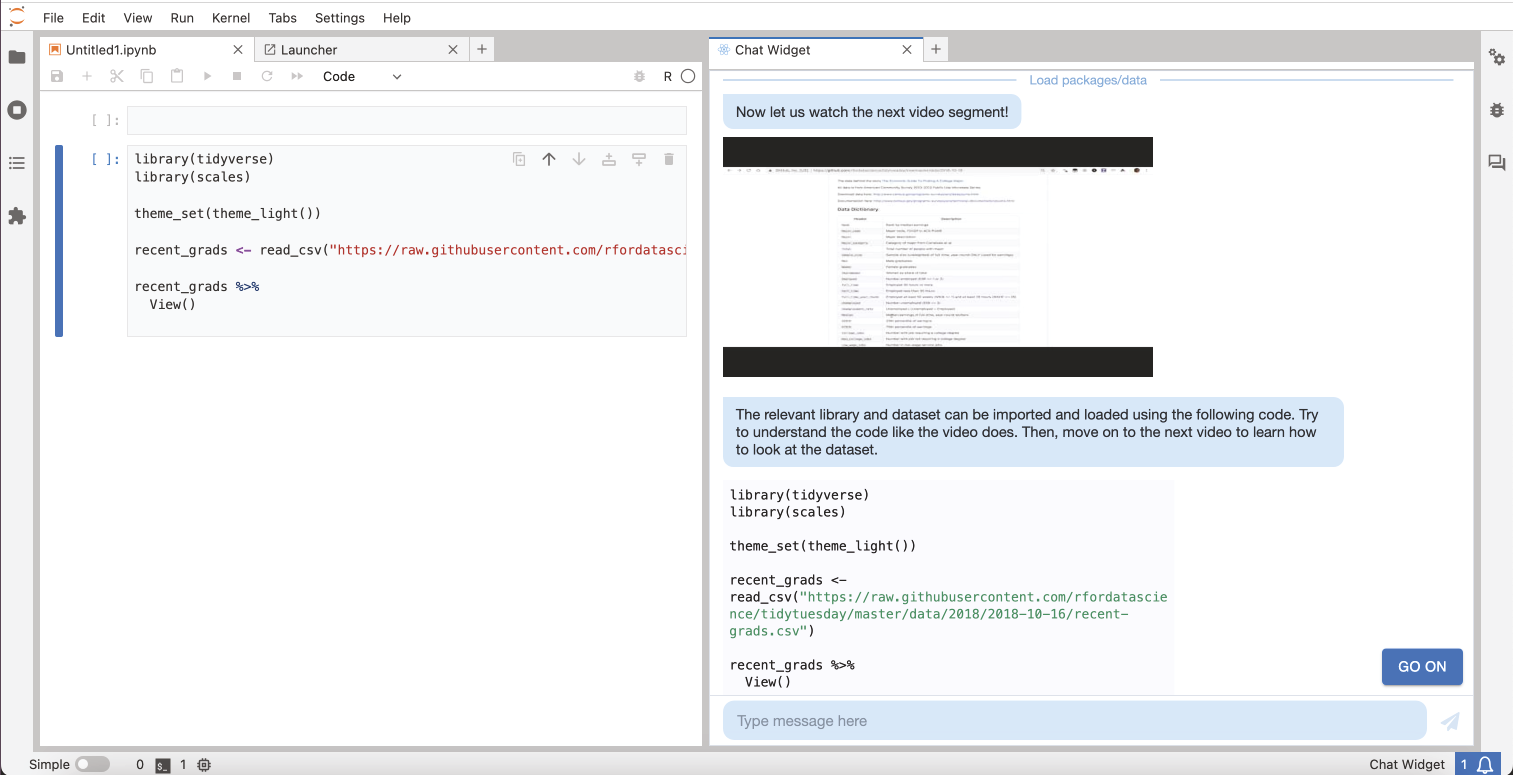The height and width of the screenshot is (775, 1513).
Task: Insert a cell below the active cell
Action: (639, 159)
